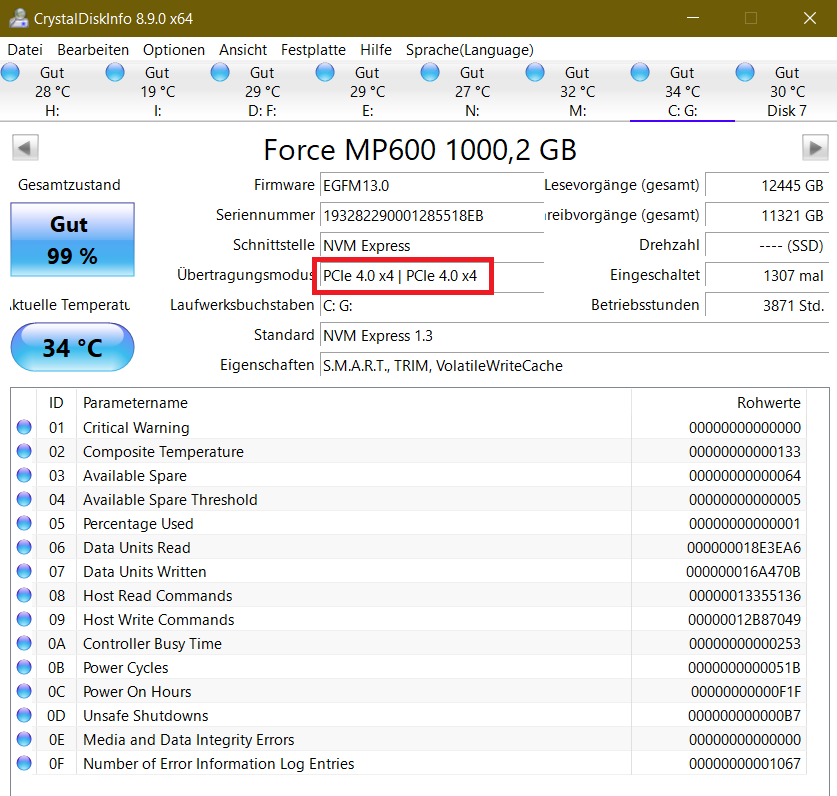Select the Power On Hours parameter name
This screenshot has height=796, width=837.
point(137,692)
